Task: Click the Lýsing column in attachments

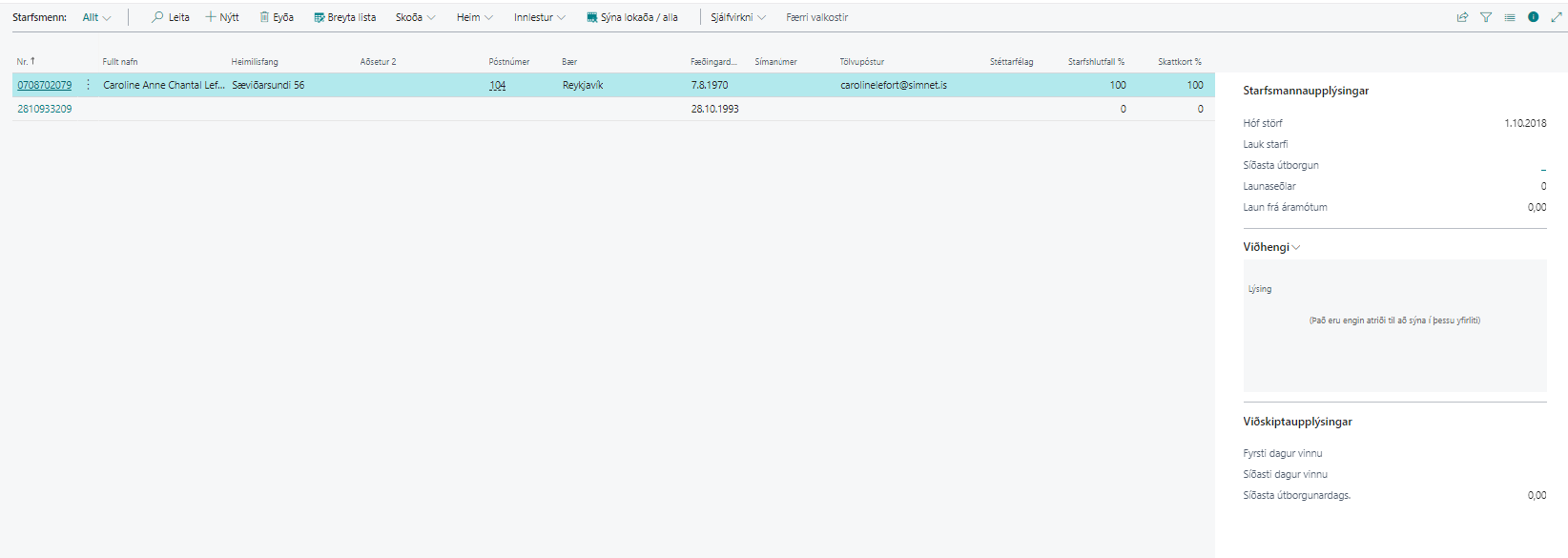Action: point(1260,289)
